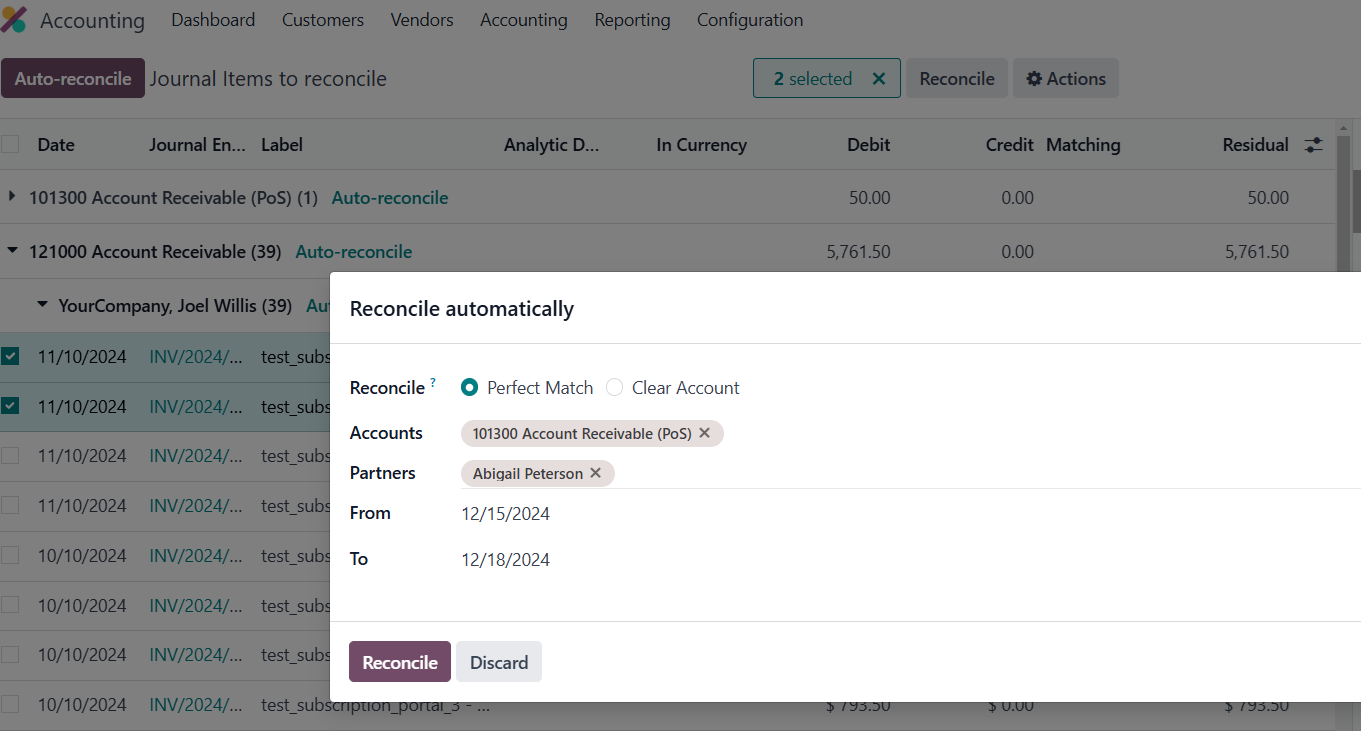Click the From date field 12/15/2024
1366x731 pixels.
point(505,514)
